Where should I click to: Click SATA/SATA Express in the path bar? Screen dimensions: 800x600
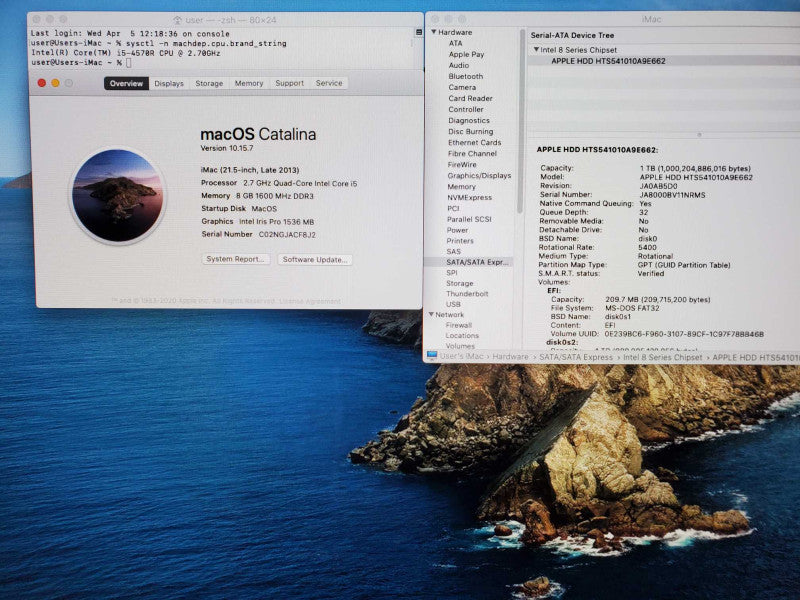pos(576,357)
